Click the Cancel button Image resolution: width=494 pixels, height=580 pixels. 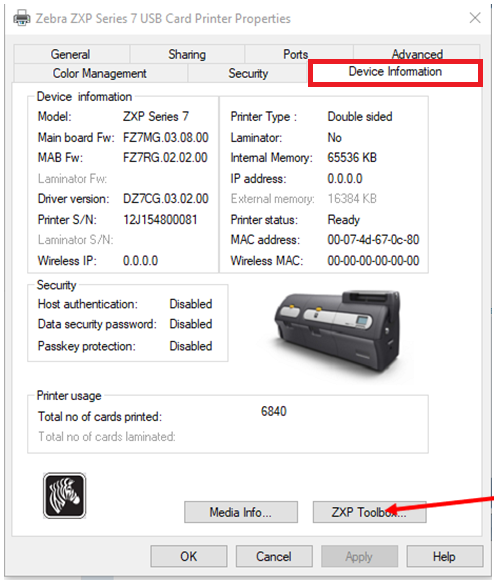click(x=274, y=556)
